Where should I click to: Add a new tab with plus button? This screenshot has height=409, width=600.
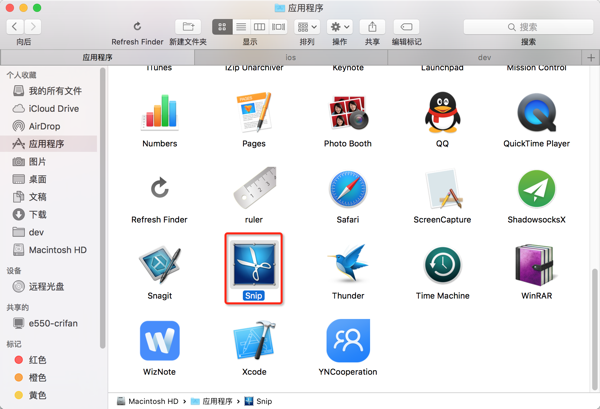click(x=591, y=57)
